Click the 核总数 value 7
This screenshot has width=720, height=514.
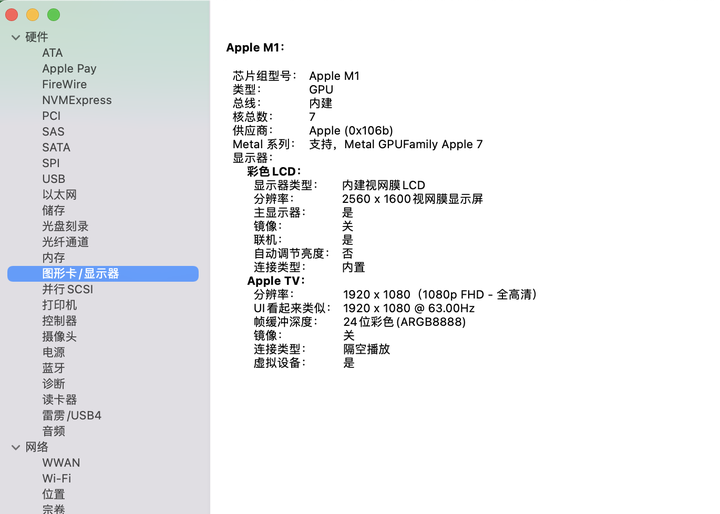312,117
